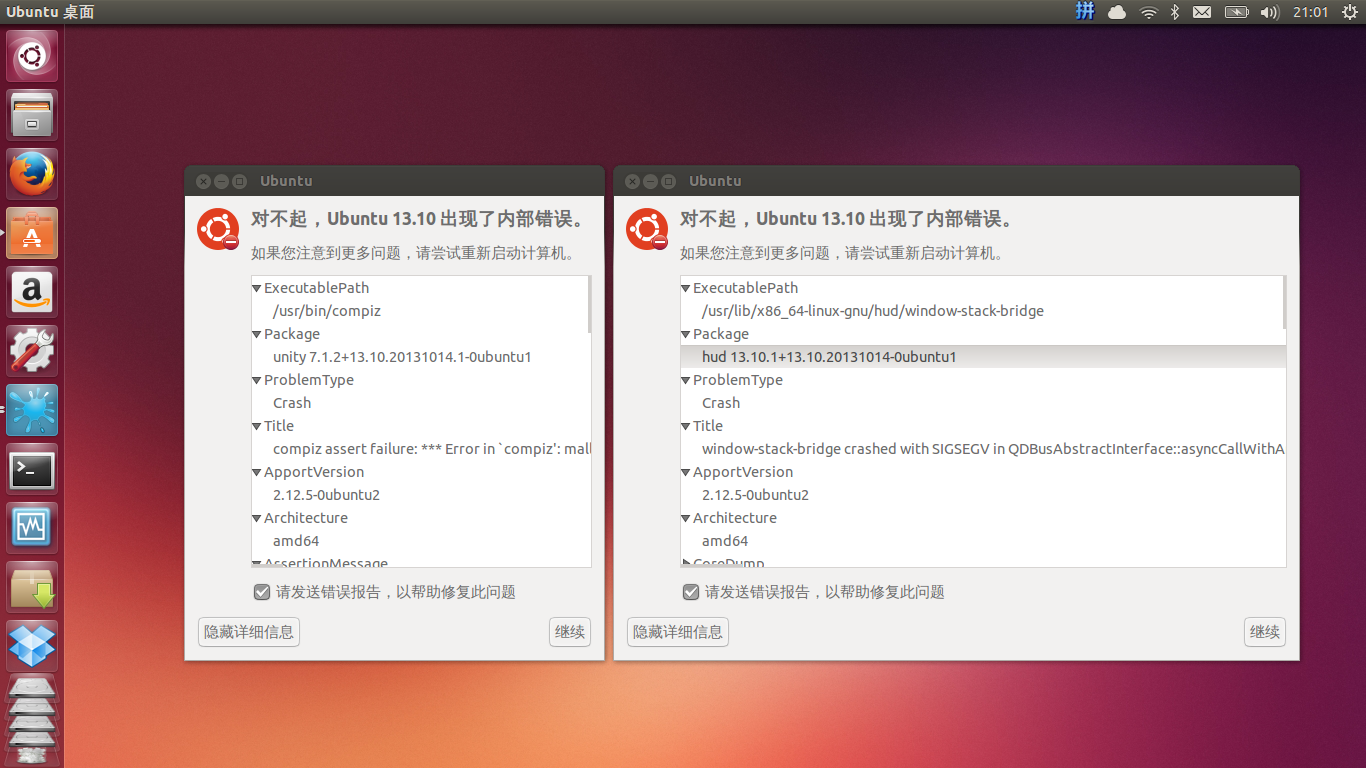The width and height of the screenshot is (1366, 768).
Task: Collapse Package row in compiz dialog
Action: point(257,334)
